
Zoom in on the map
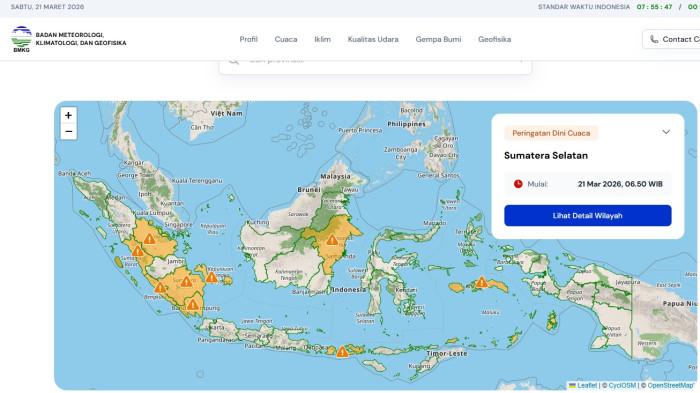tap(68, 115)
